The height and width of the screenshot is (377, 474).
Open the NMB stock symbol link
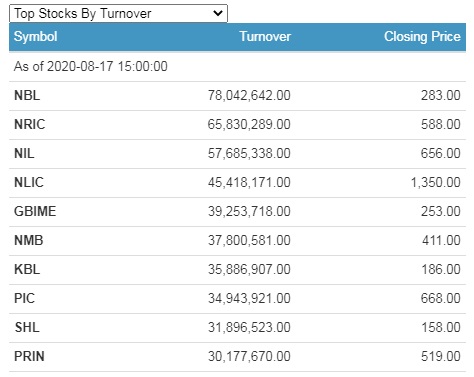[29, 241]
